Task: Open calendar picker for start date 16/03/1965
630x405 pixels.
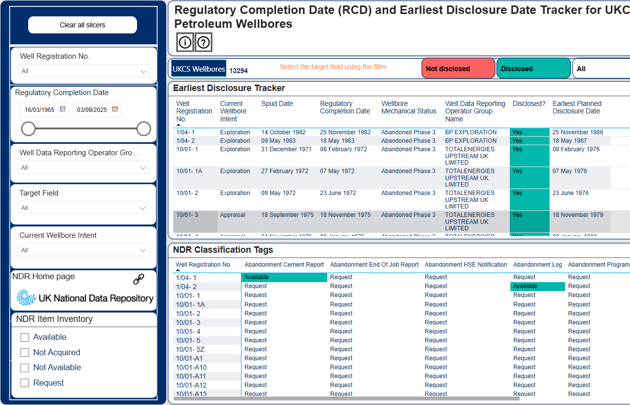Action: pos(63,109)
